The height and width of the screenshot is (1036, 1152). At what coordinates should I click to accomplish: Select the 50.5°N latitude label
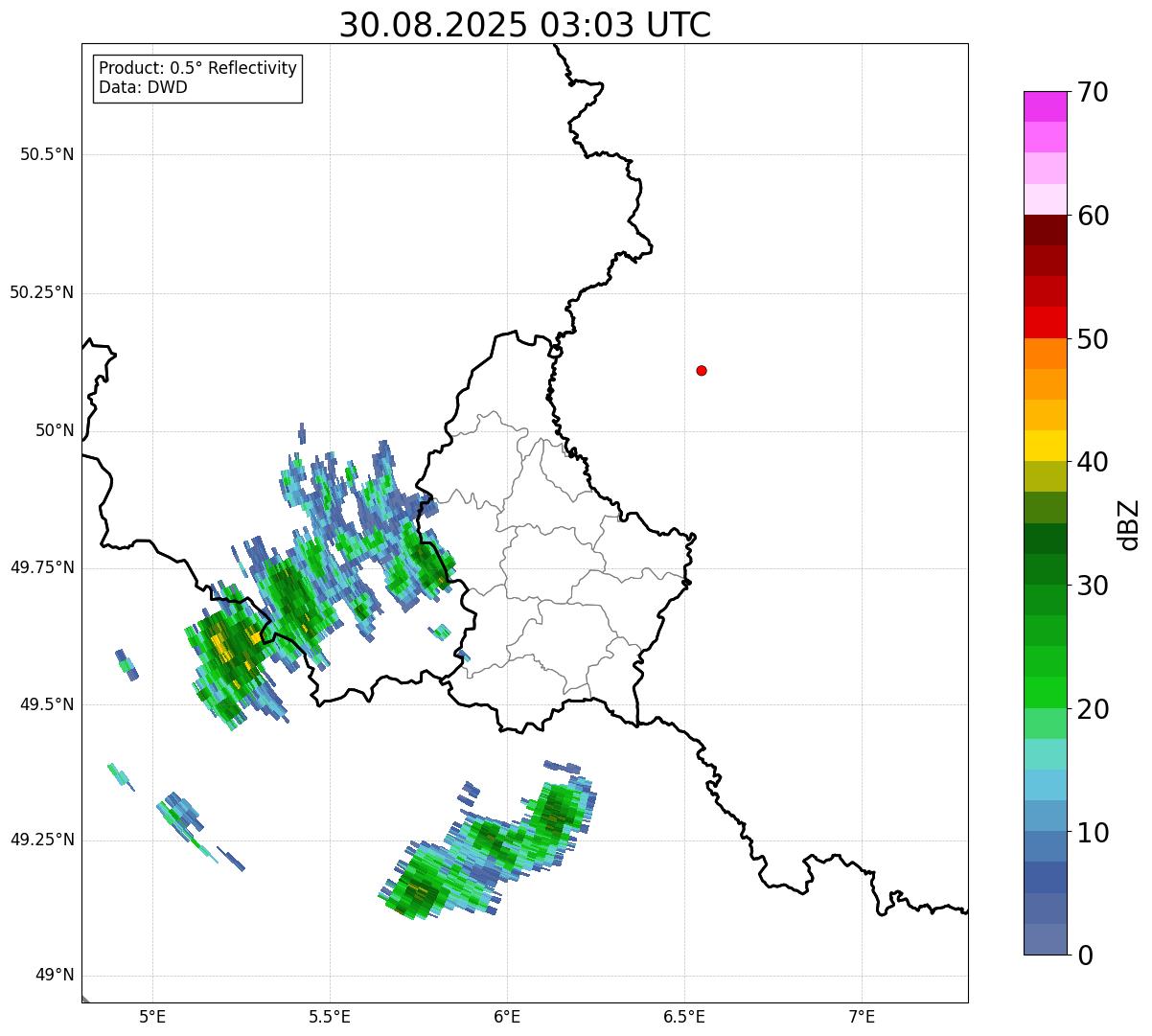pos(47,154)
